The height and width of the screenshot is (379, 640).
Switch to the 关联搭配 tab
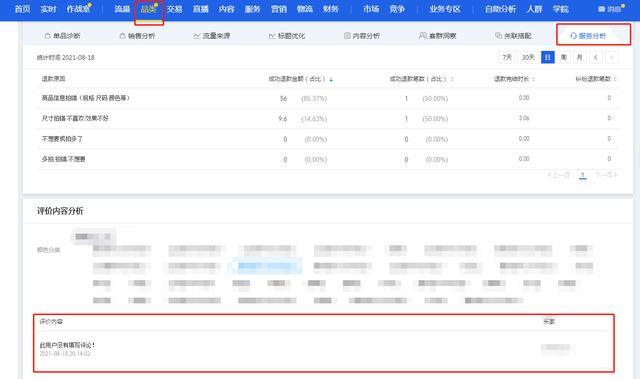[513, 36]
